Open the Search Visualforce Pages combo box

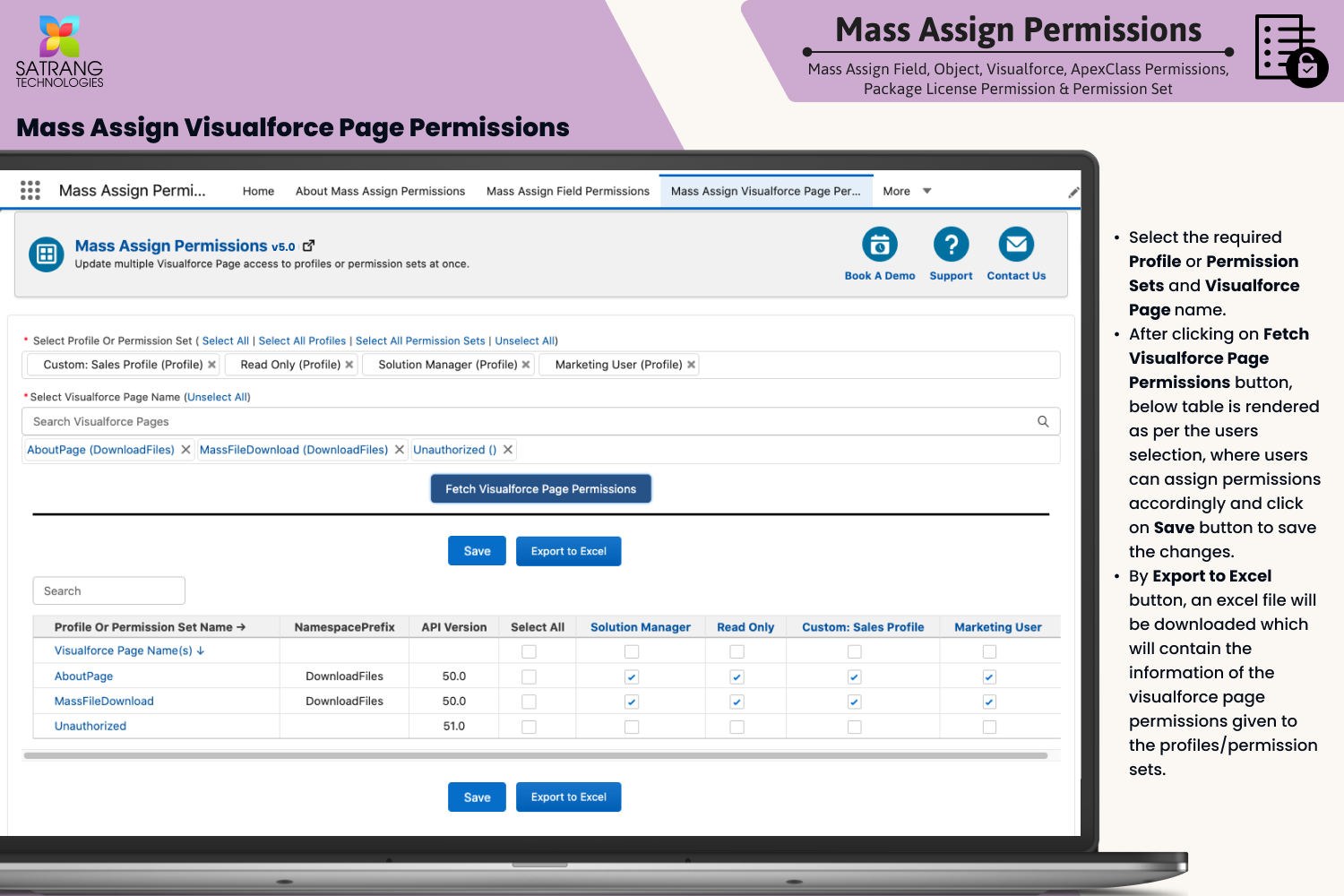click(x=529, y=421)
